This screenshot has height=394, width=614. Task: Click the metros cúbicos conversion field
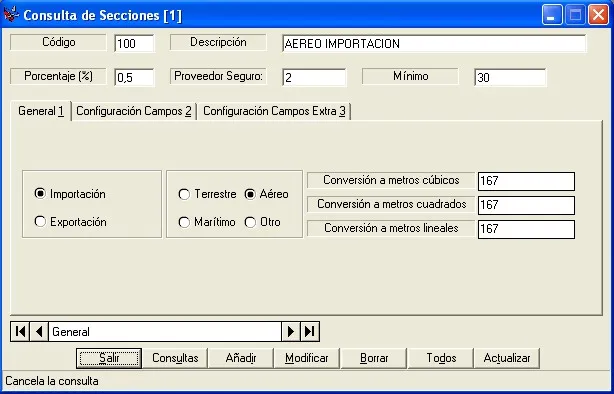point(526,181)
